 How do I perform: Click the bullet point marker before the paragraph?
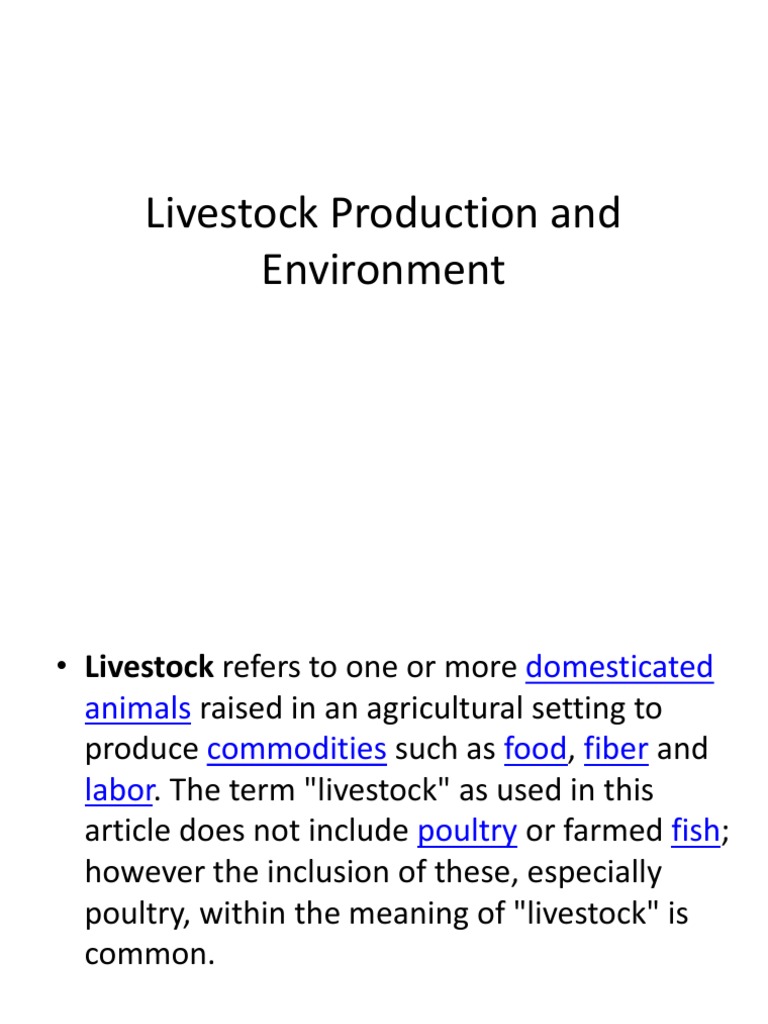point(61,667)
